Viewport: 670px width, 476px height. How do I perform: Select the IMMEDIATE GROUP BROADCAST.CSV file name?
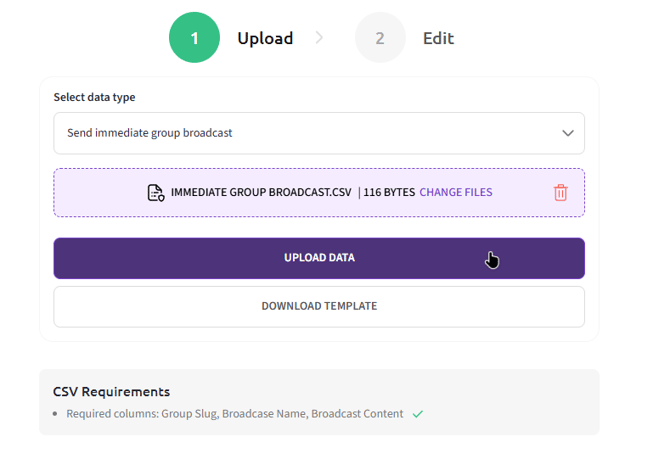(x=261, y=192)
